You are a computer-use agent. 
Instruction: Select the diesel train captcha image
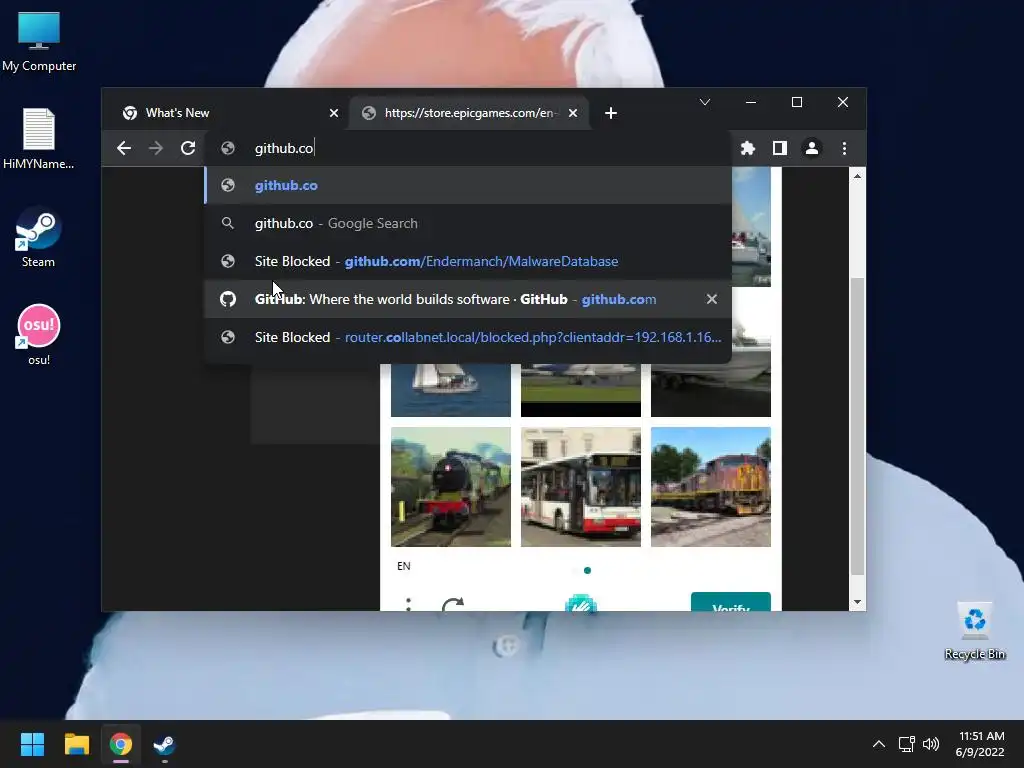pos(711,487)
